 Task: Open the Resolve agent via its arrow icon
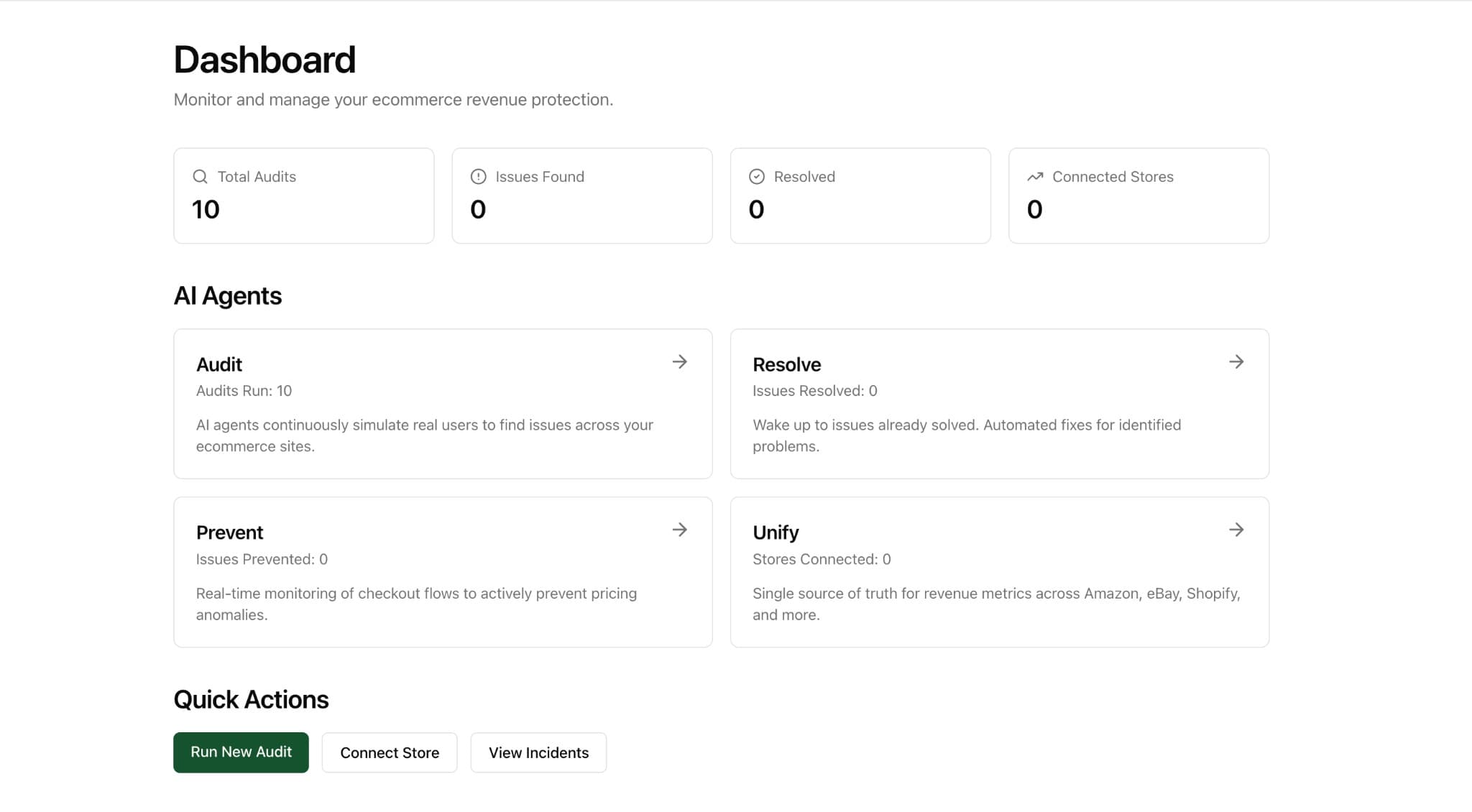click(x=1236, y=361)
